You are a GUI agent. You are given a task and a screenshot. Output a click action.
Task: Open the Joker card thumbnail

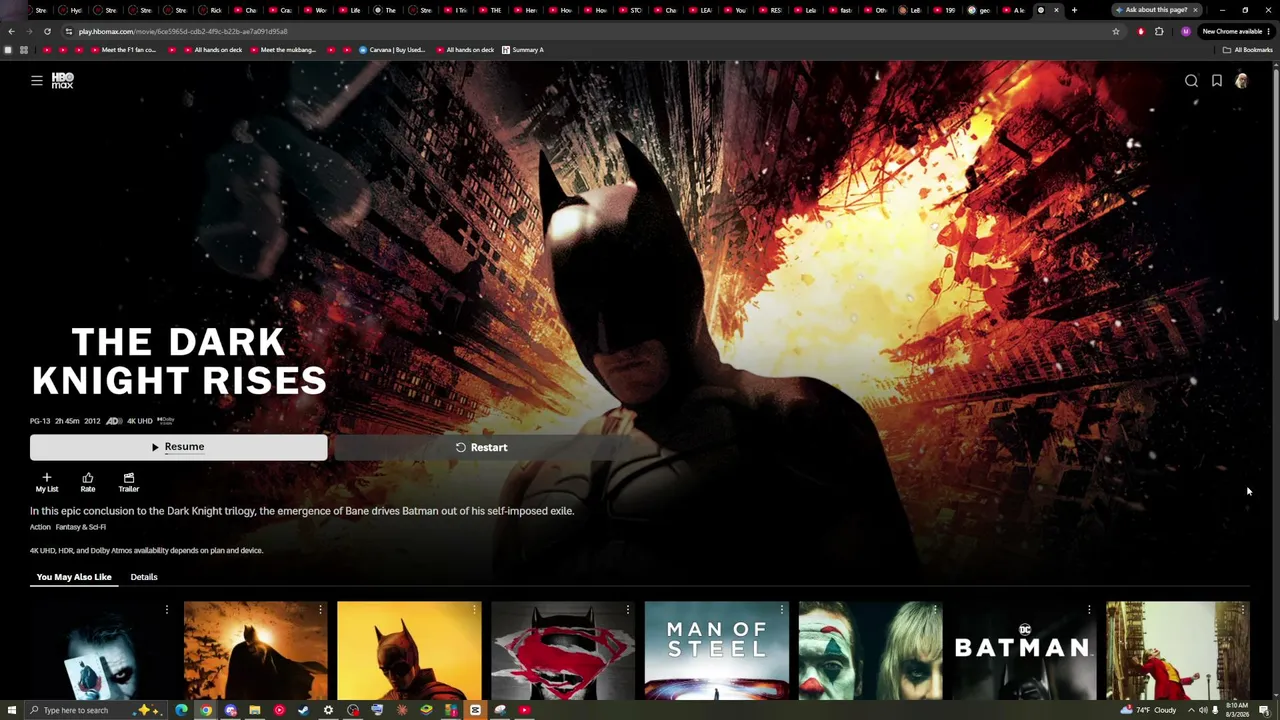pos(101,650)
